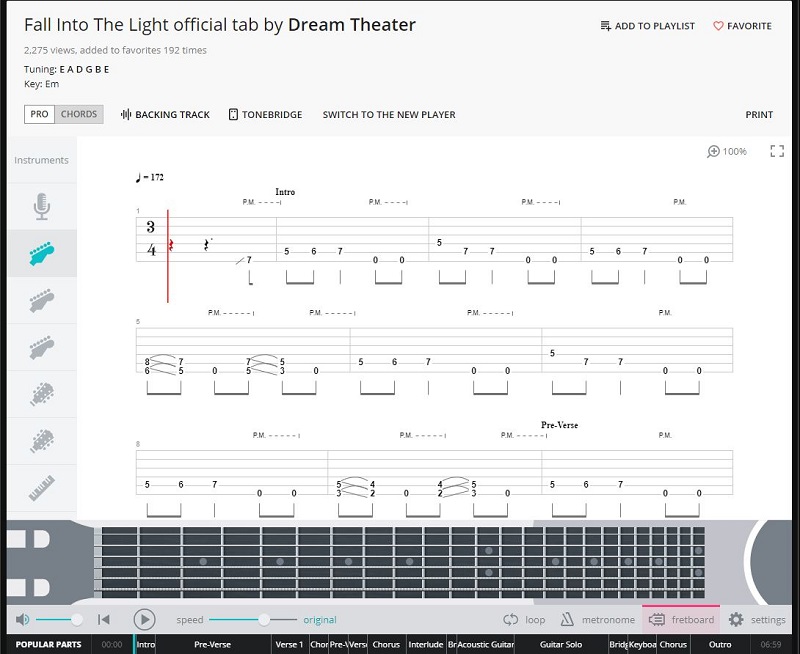Enter fullscreen tab view

pos(777,151)
